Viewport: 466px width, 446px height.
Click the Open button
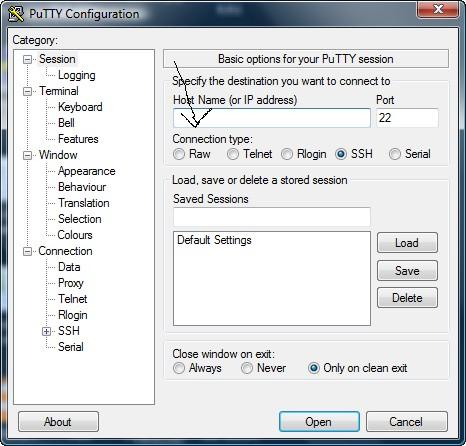[319, 422]
